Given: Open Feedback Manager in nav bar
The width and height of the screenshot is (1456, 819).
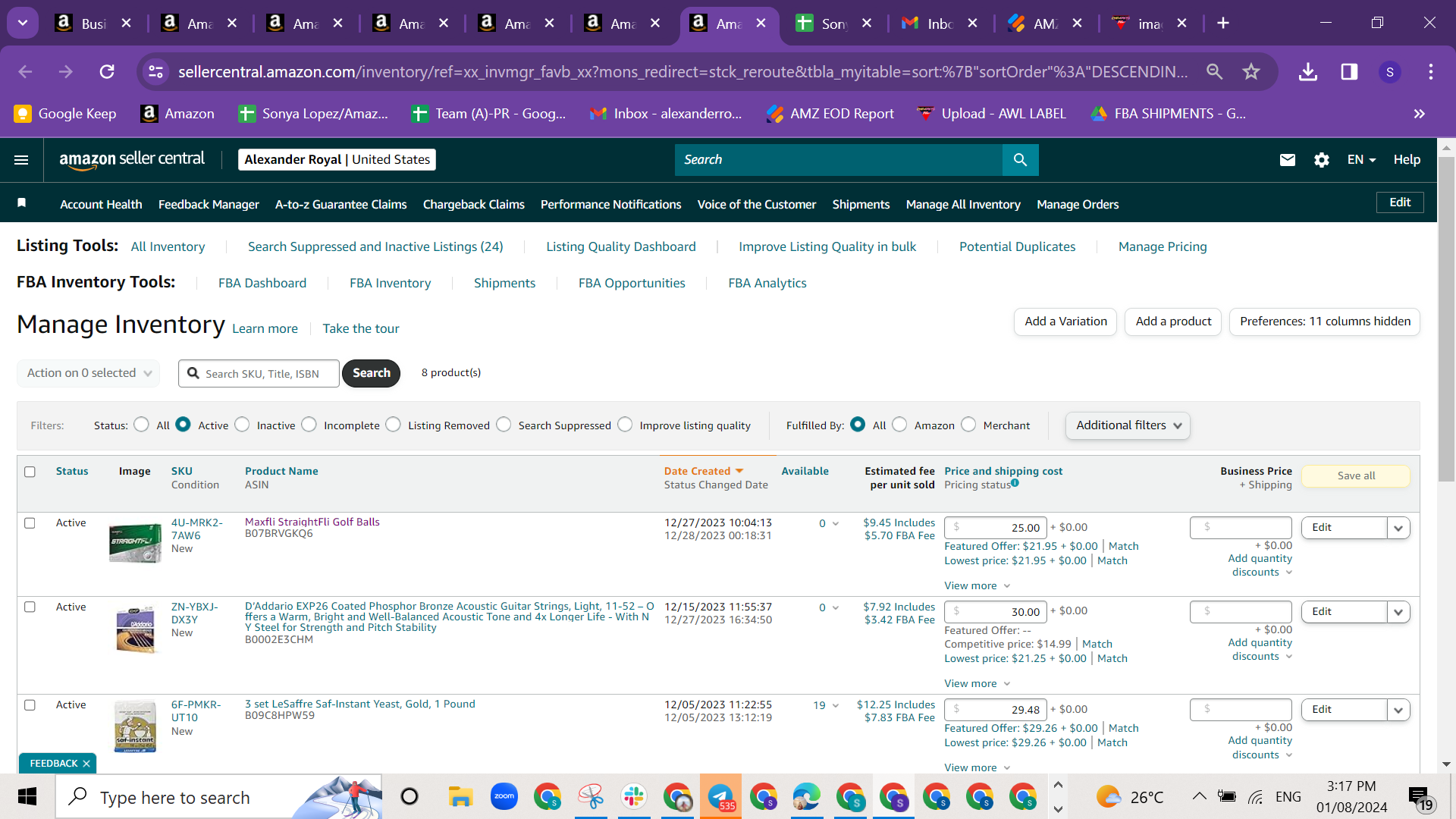Looking at the screenshot, I should point(209,205).
